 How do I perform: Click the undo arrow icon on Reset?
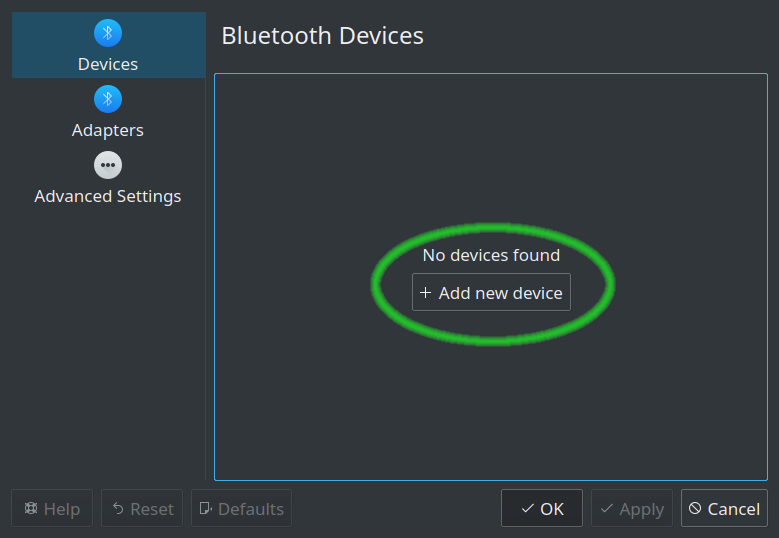tap(118, 508)
